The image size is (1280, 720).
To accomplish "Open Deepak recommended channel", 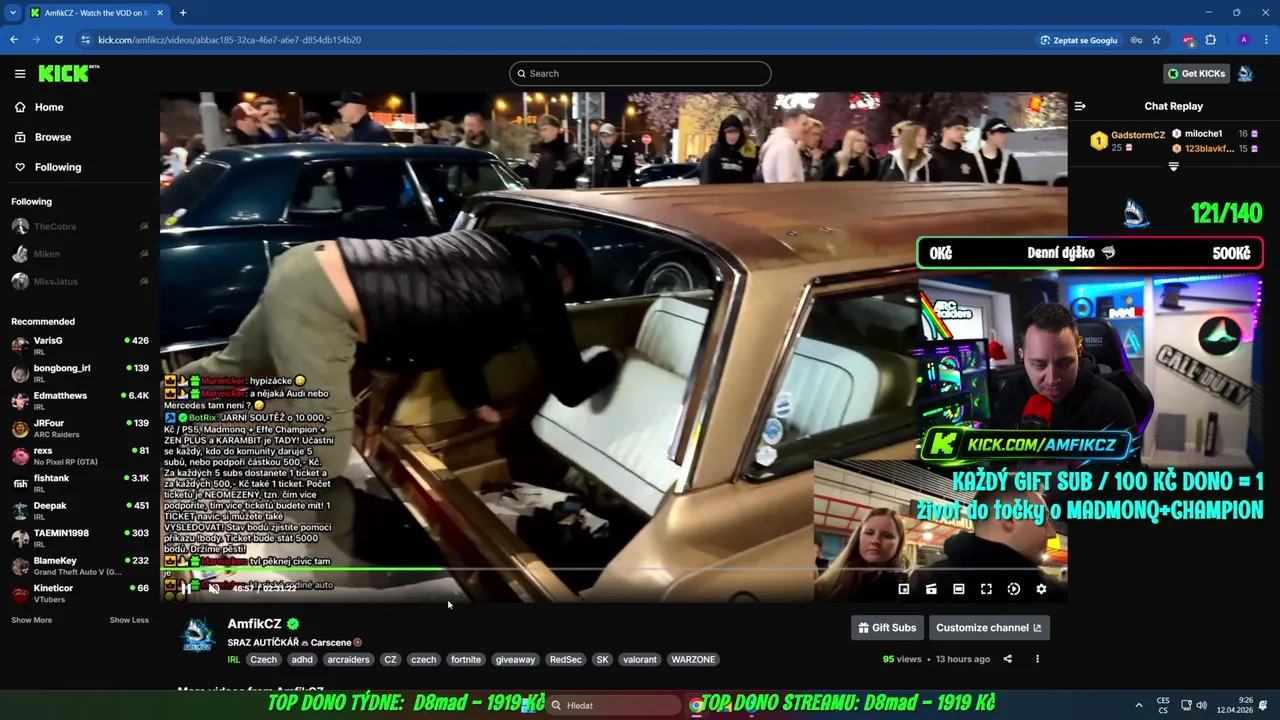I will pyautogui.click(x=80, y=511).
